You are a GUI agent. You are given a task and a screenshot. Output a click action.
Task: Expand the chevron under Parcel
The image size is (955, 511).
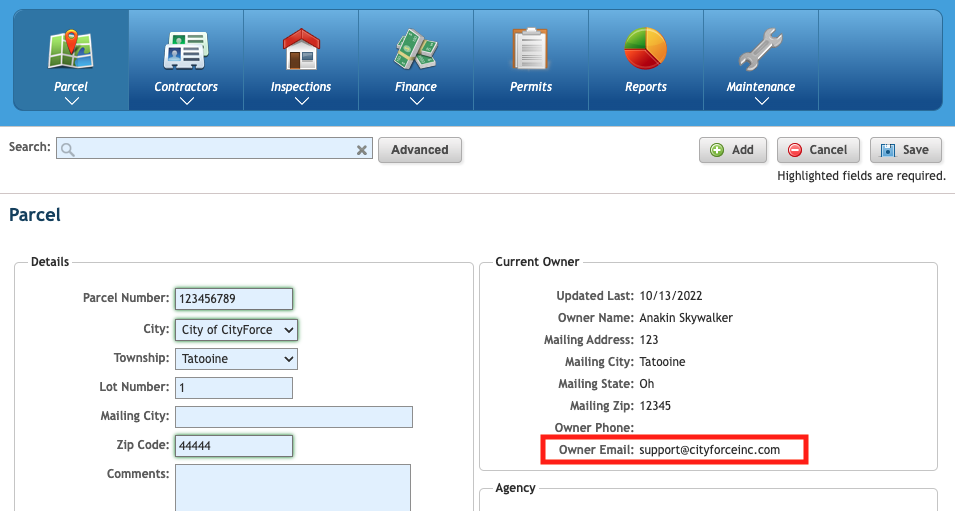coord(71,101)
